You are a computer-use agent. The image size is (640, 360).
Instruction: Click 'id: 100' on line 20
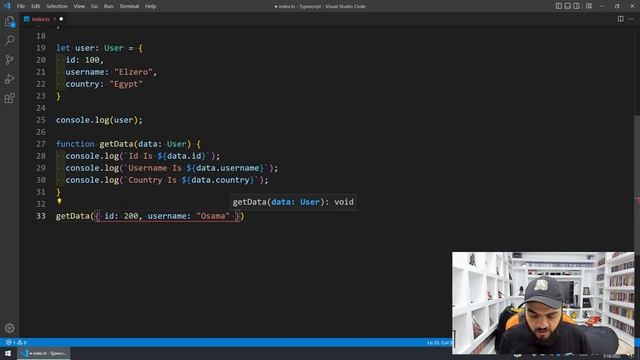point(82,60)
